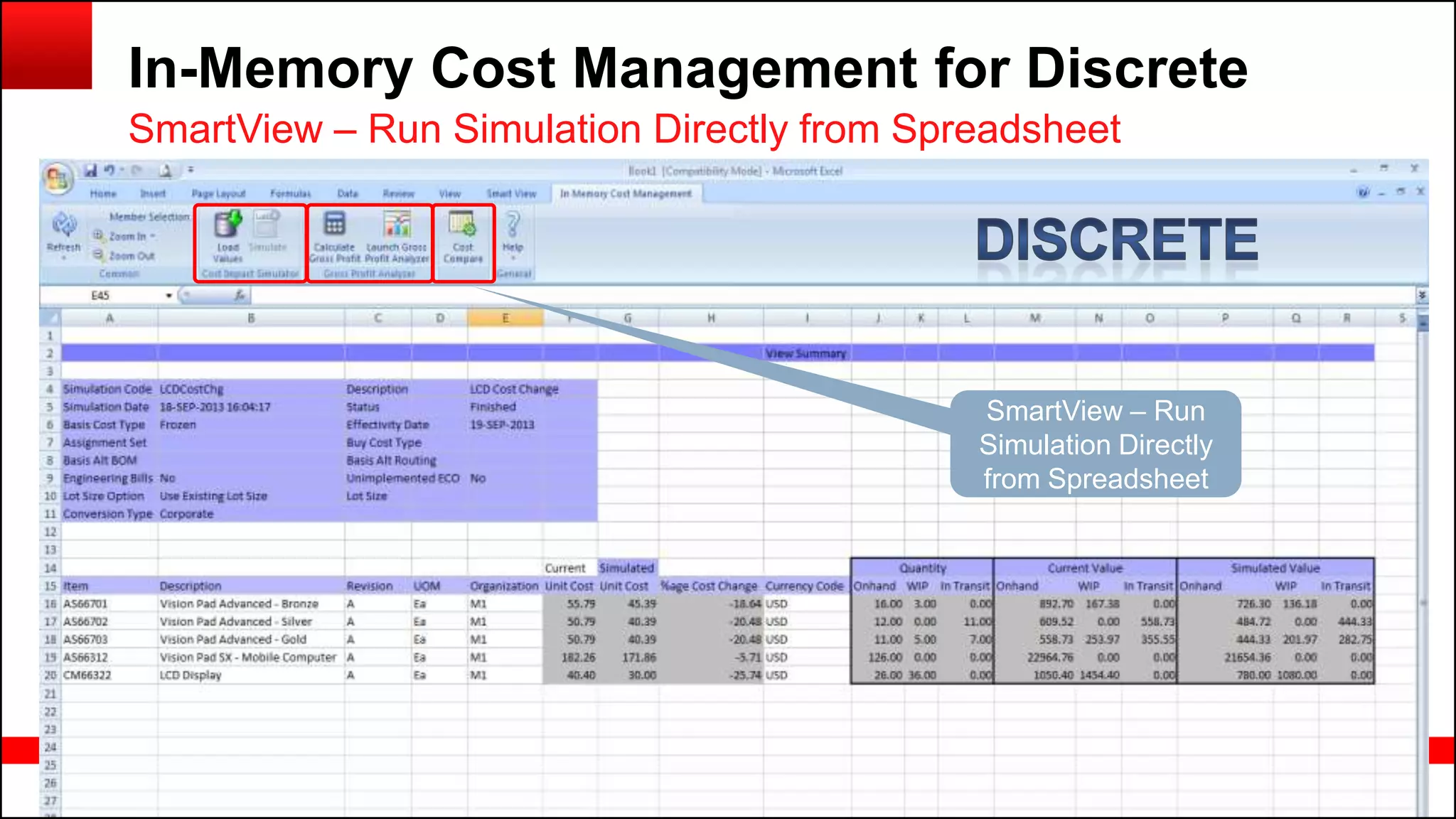The width and height of the screenshot is (1456, 819).
Task: Open the Insert ribbon tab
Action: click(x=153, y=193)
